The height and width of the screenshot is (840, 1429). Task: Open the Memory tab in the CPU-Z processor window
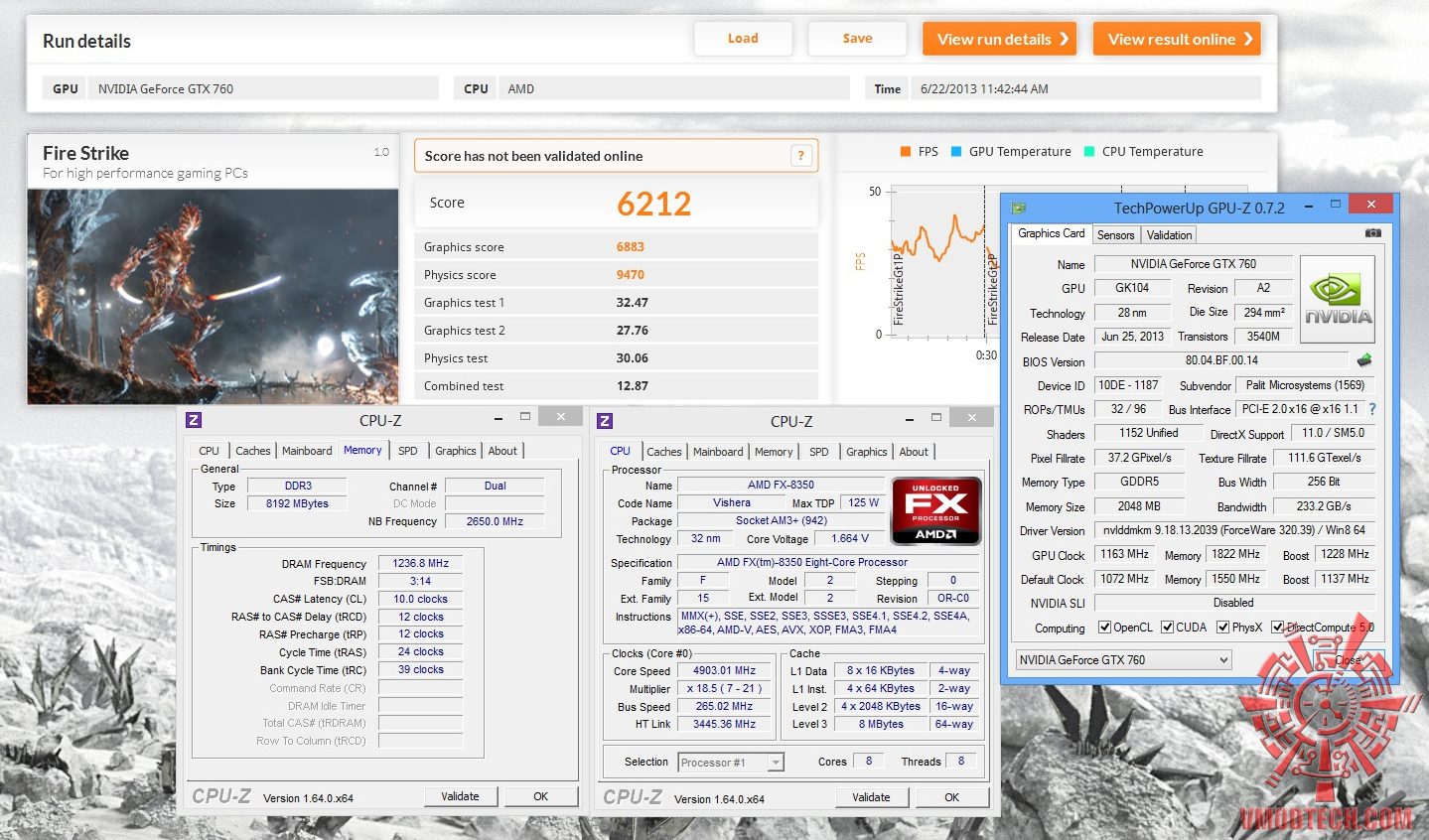[774, 452]
